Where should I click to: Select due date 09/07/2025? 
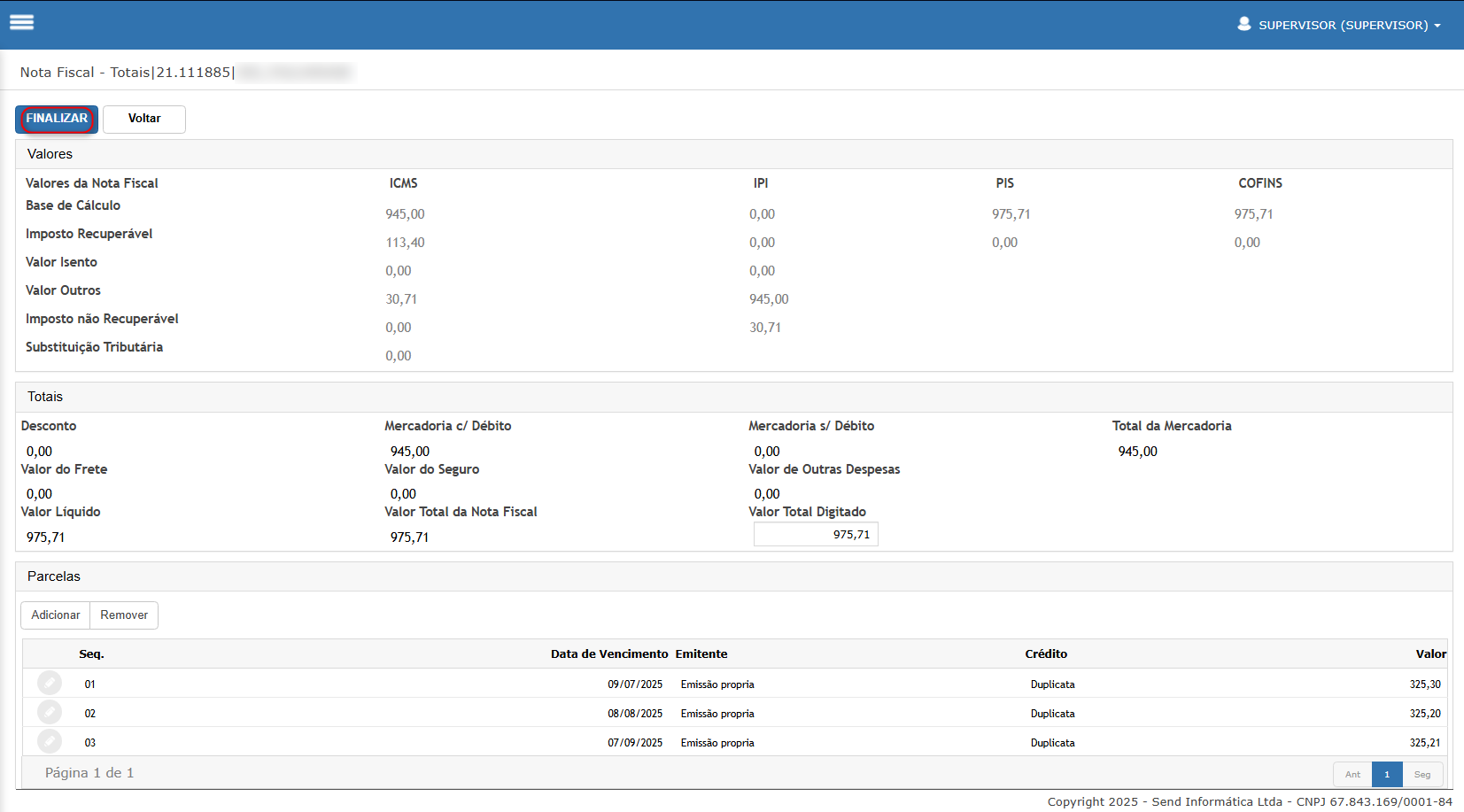point(635,684)
